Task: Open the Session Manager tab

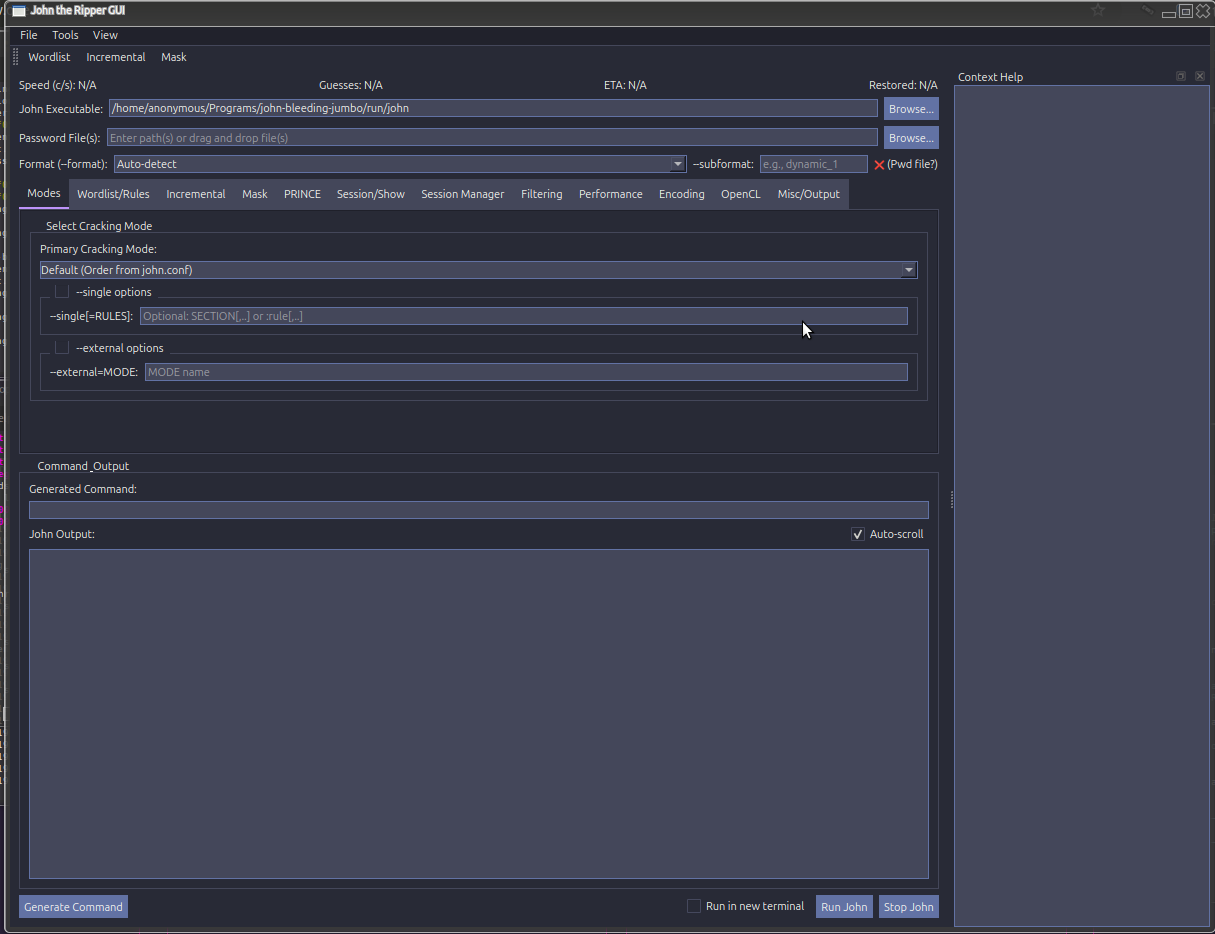Action: click(463, 194)
